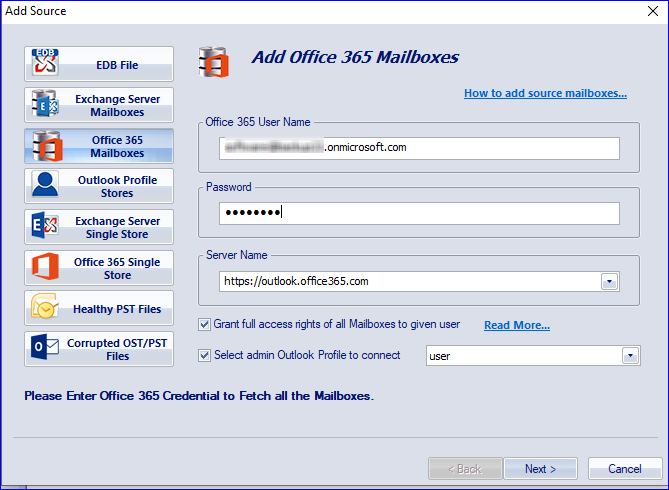Click the Office 365 Single Store label
The image size is (669, 490).
click(x=117, y=268)
